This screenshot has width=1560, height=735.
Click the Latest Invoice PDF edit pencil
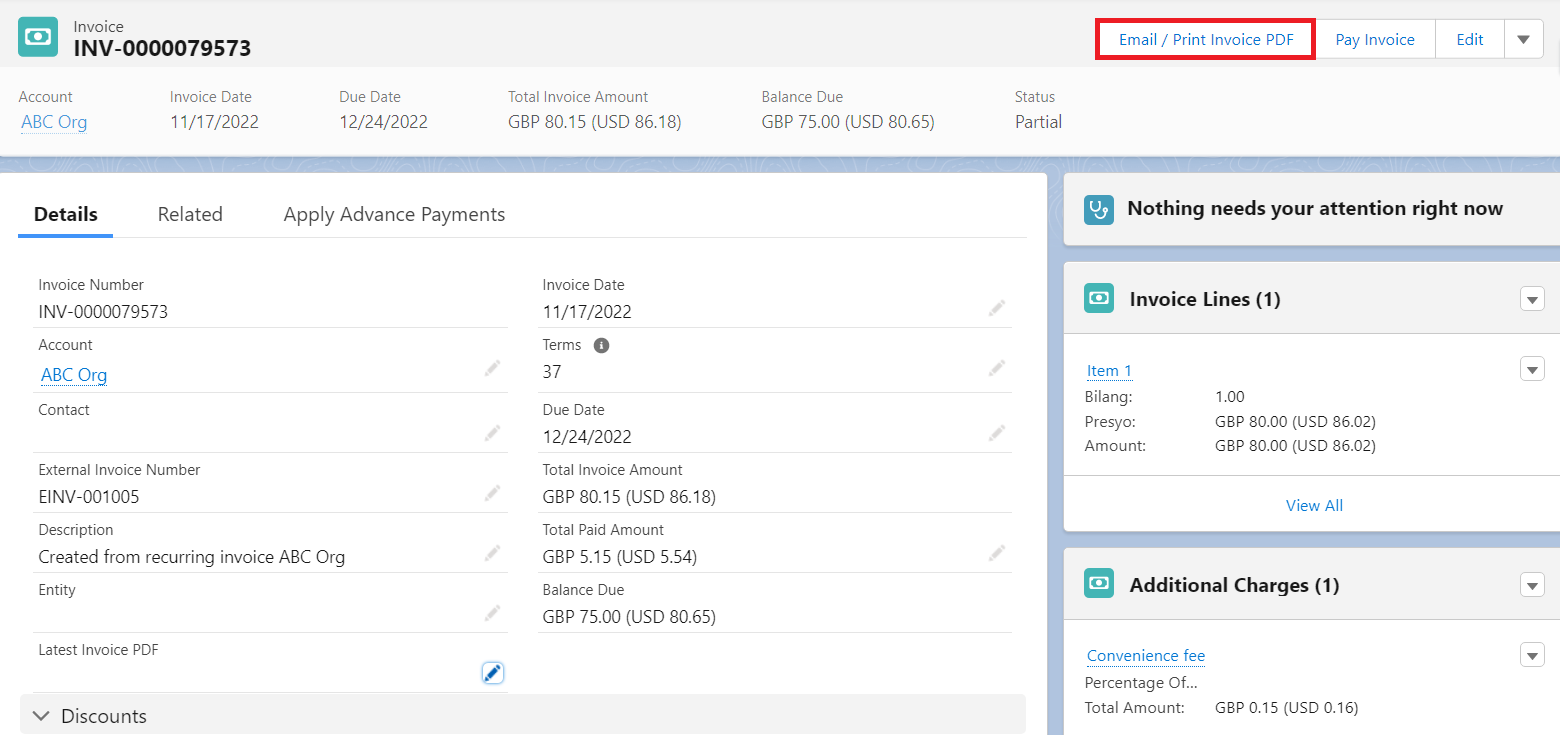tap(492, 673)
